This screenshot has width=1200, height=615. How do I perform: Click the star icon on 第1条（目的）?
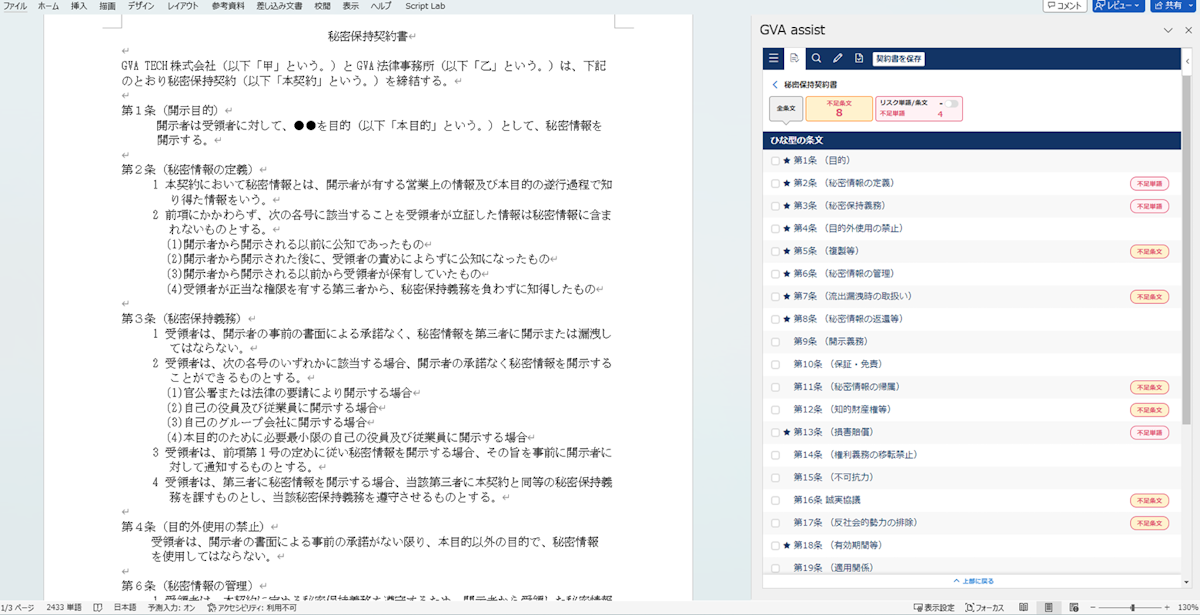(x=787, y=160)
